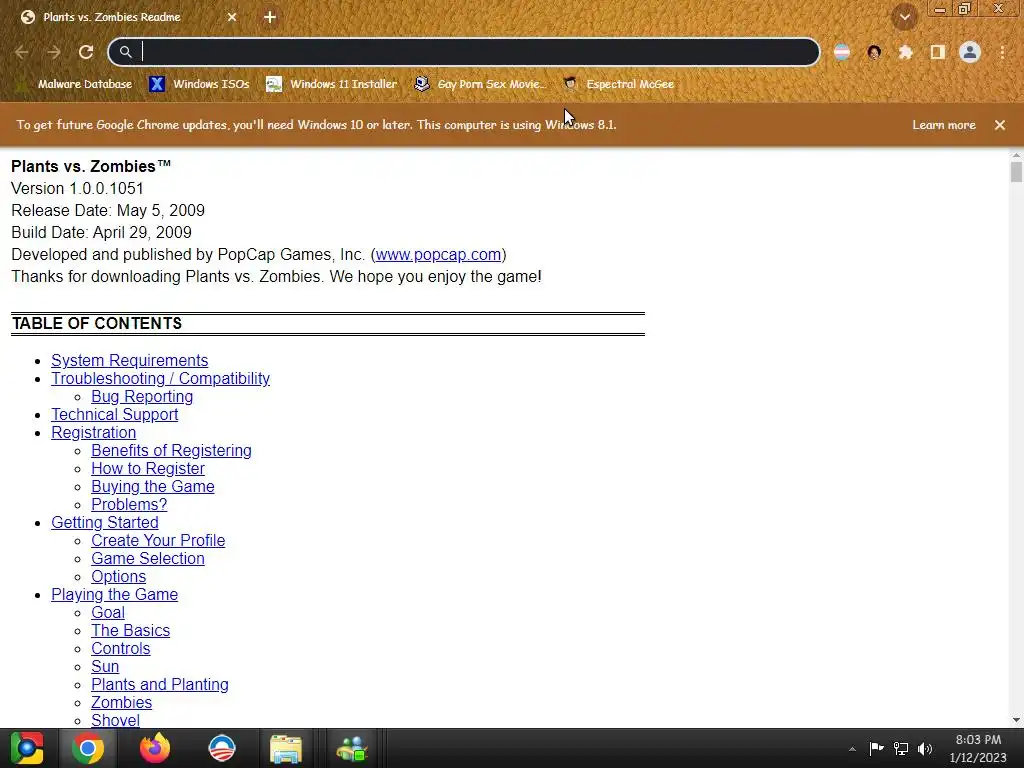
Task: Go back using the back arrow
Action: tap(22, 52)
